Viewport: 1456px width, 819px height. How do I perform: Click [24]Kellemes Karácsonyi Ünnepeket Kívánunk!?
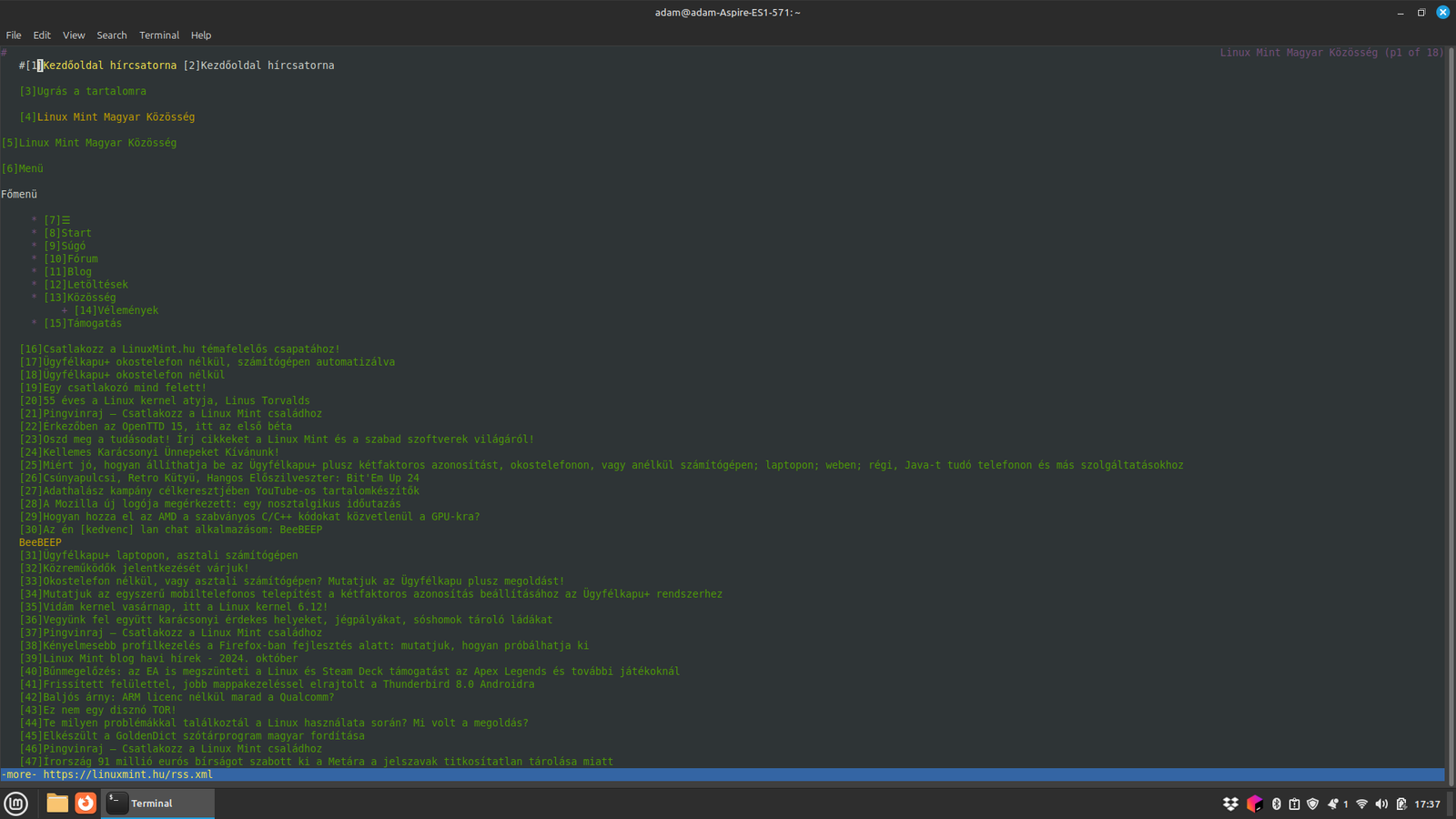point(149,452)
